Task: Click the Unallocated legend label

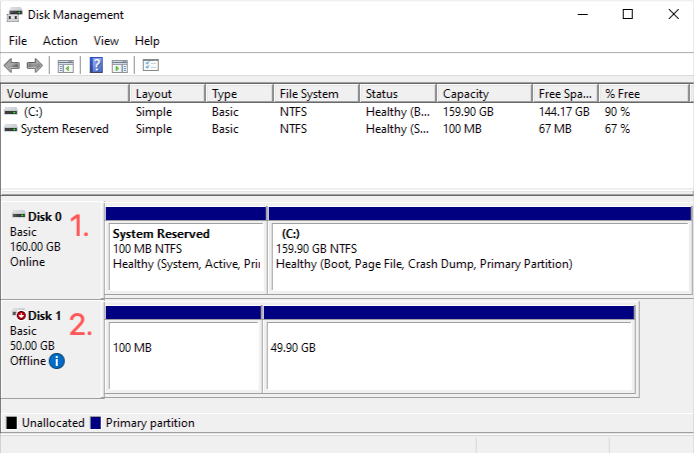Action: [53, 423]
